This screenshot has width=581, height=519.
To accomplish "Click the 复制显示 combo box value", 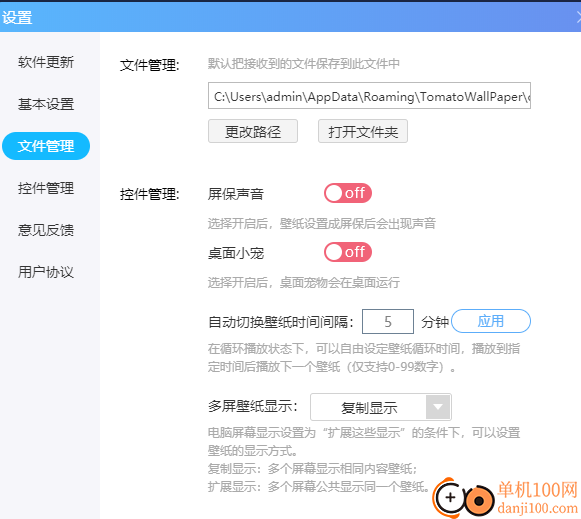I will [369, 407].
